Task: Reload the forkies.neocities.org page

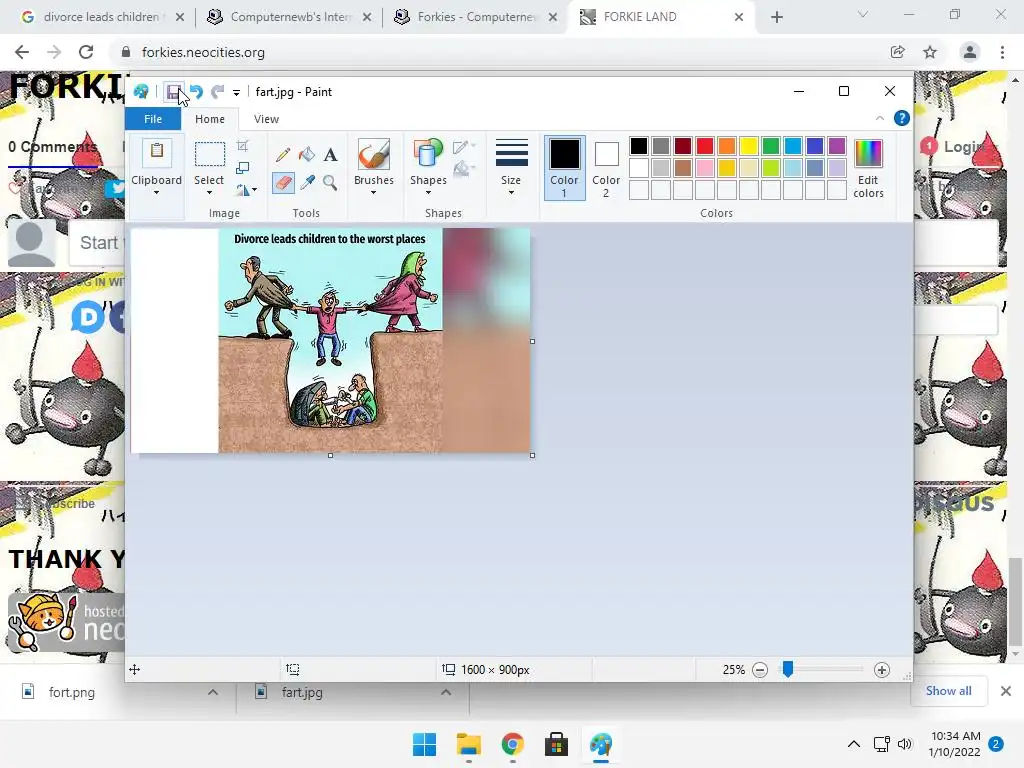Action: click(86, 52)
